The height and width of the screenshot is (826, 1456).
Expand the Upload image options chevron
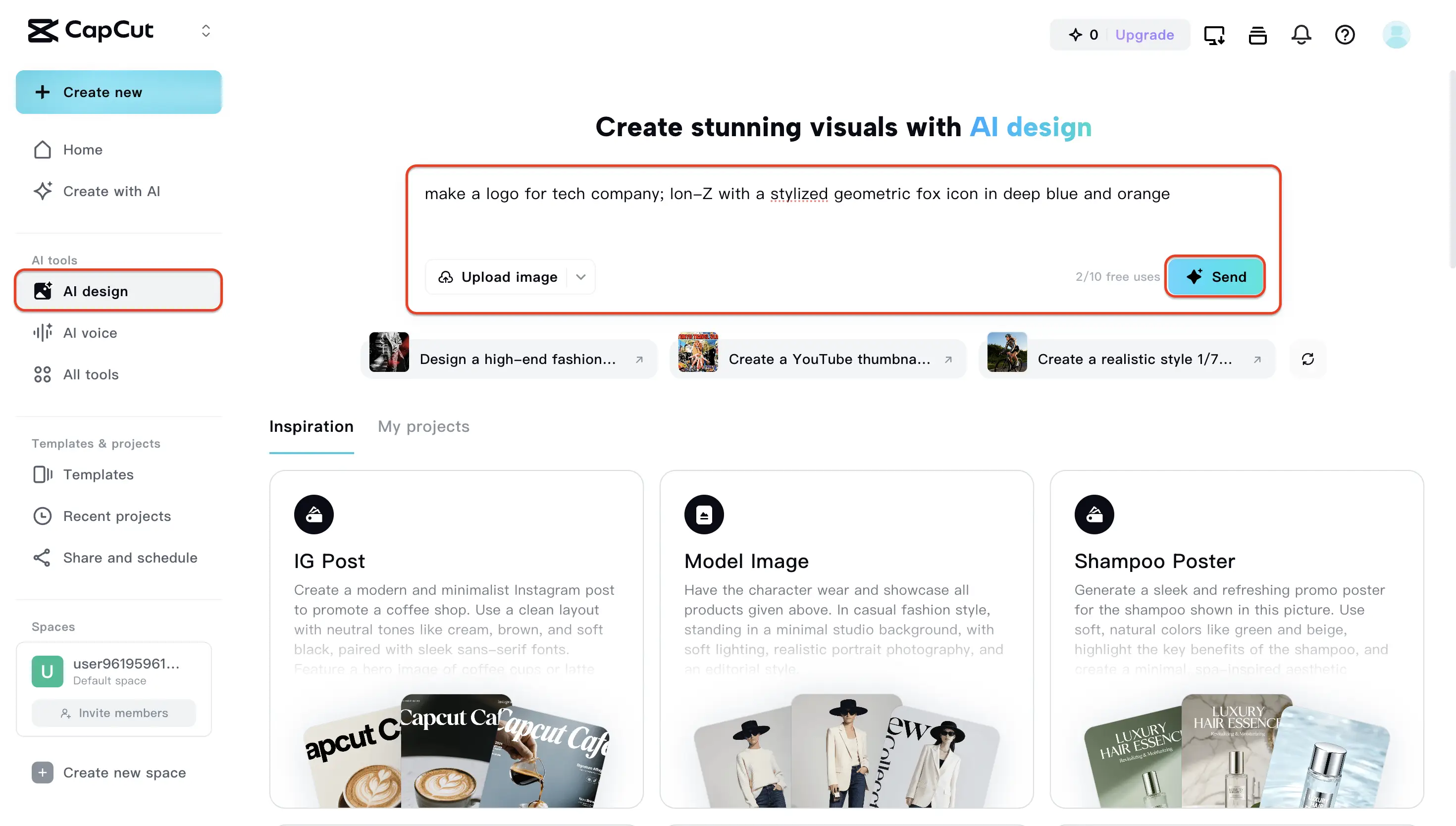[581, 277]
